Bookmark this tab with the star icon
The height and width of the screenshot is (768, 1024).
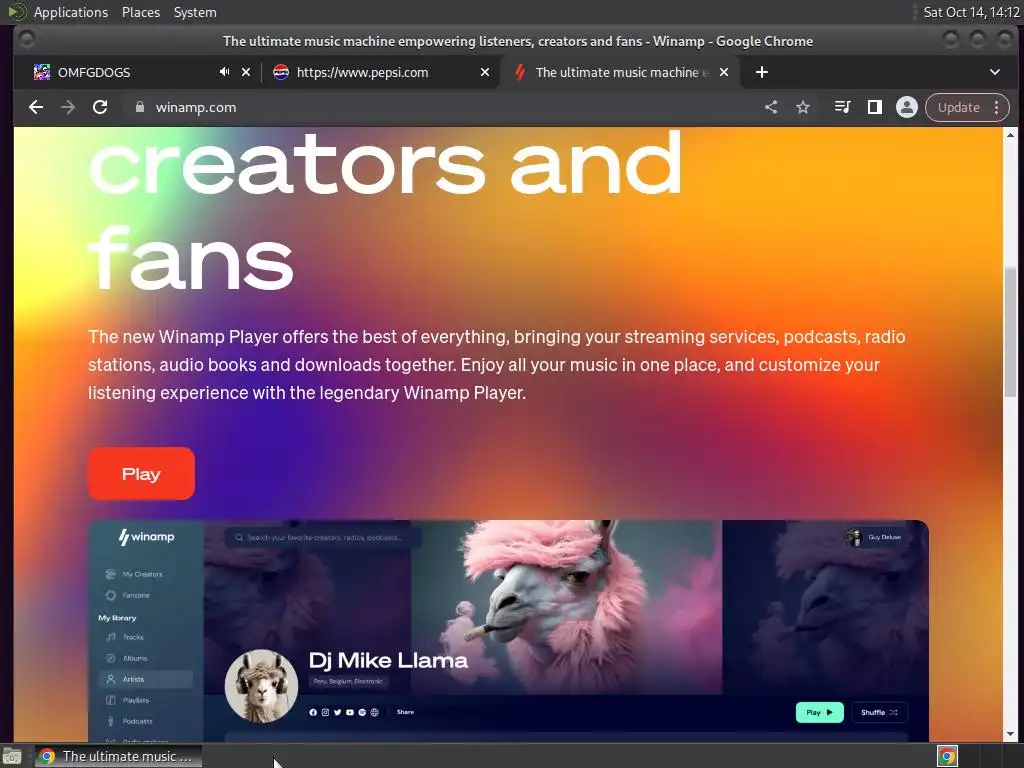pos(803,107)
